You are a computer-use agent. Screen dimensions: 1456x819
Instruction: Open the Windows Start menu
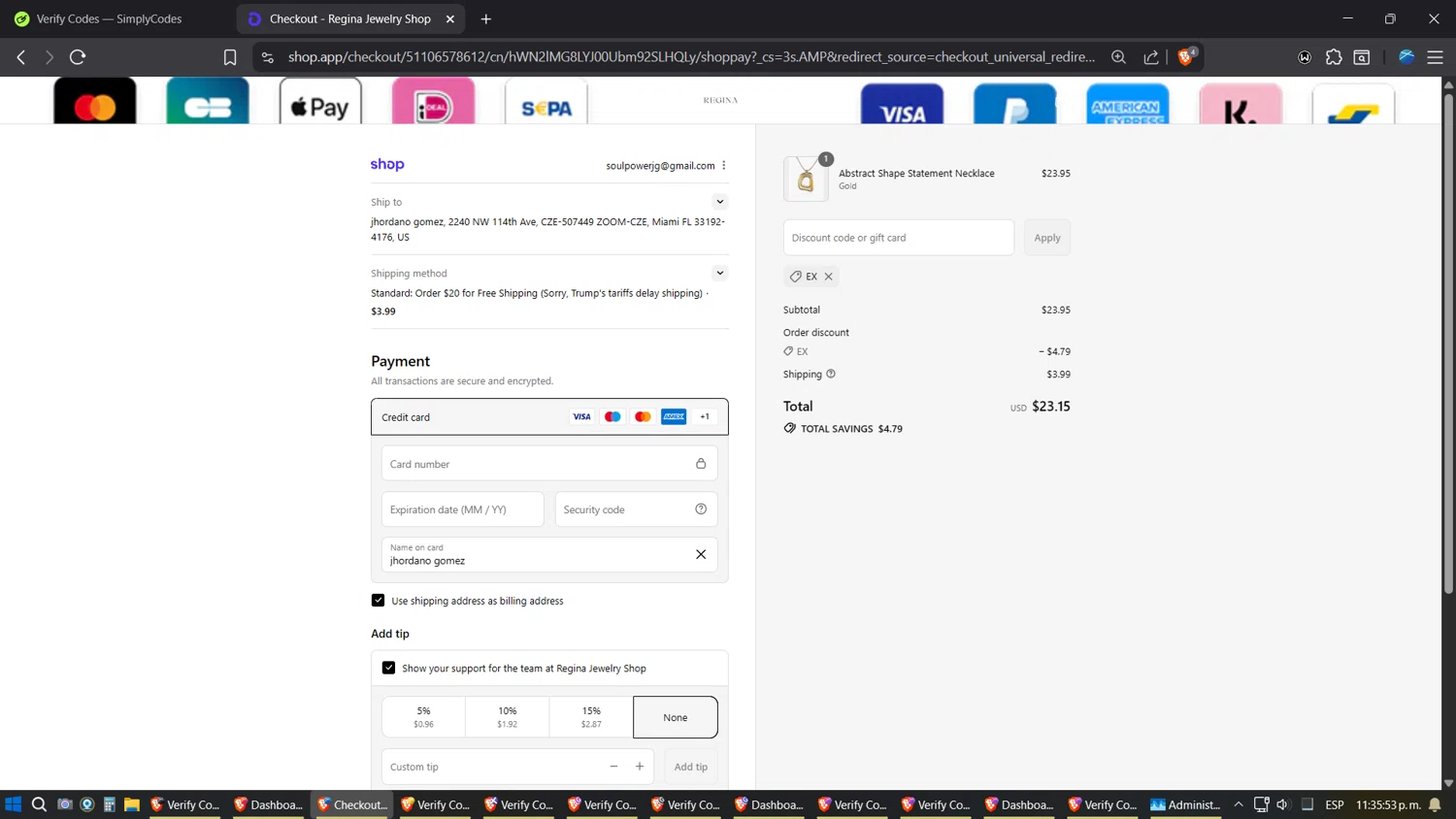[14, 804]
